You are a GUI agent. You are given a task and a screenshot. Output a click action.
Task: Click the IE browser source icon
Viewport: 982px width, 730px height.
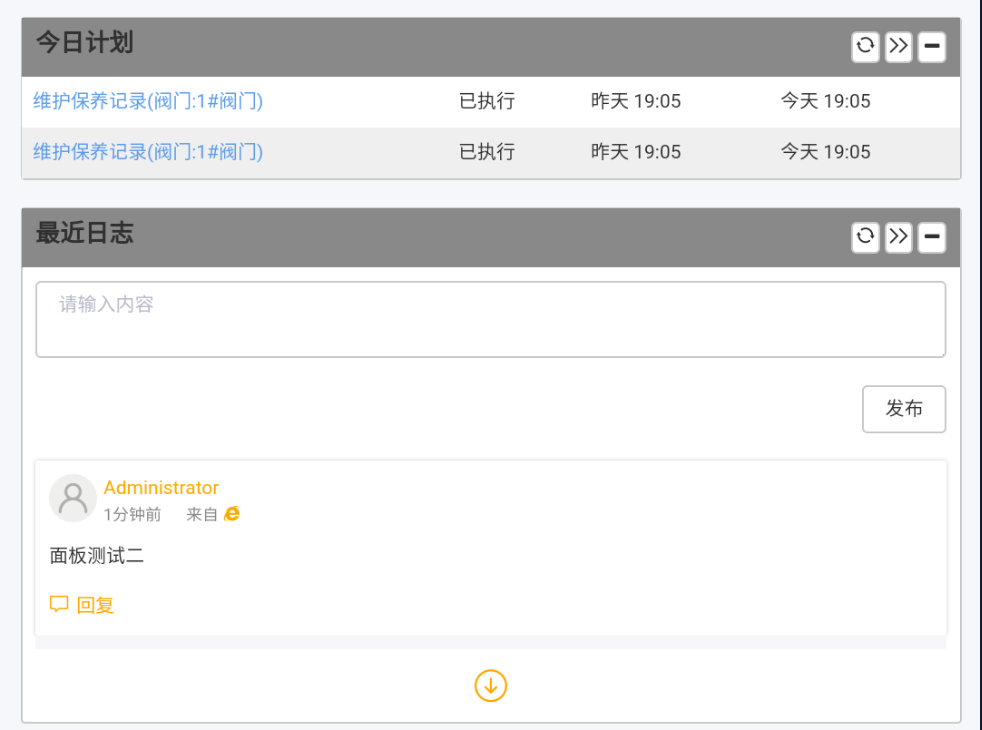click(232, 514)
